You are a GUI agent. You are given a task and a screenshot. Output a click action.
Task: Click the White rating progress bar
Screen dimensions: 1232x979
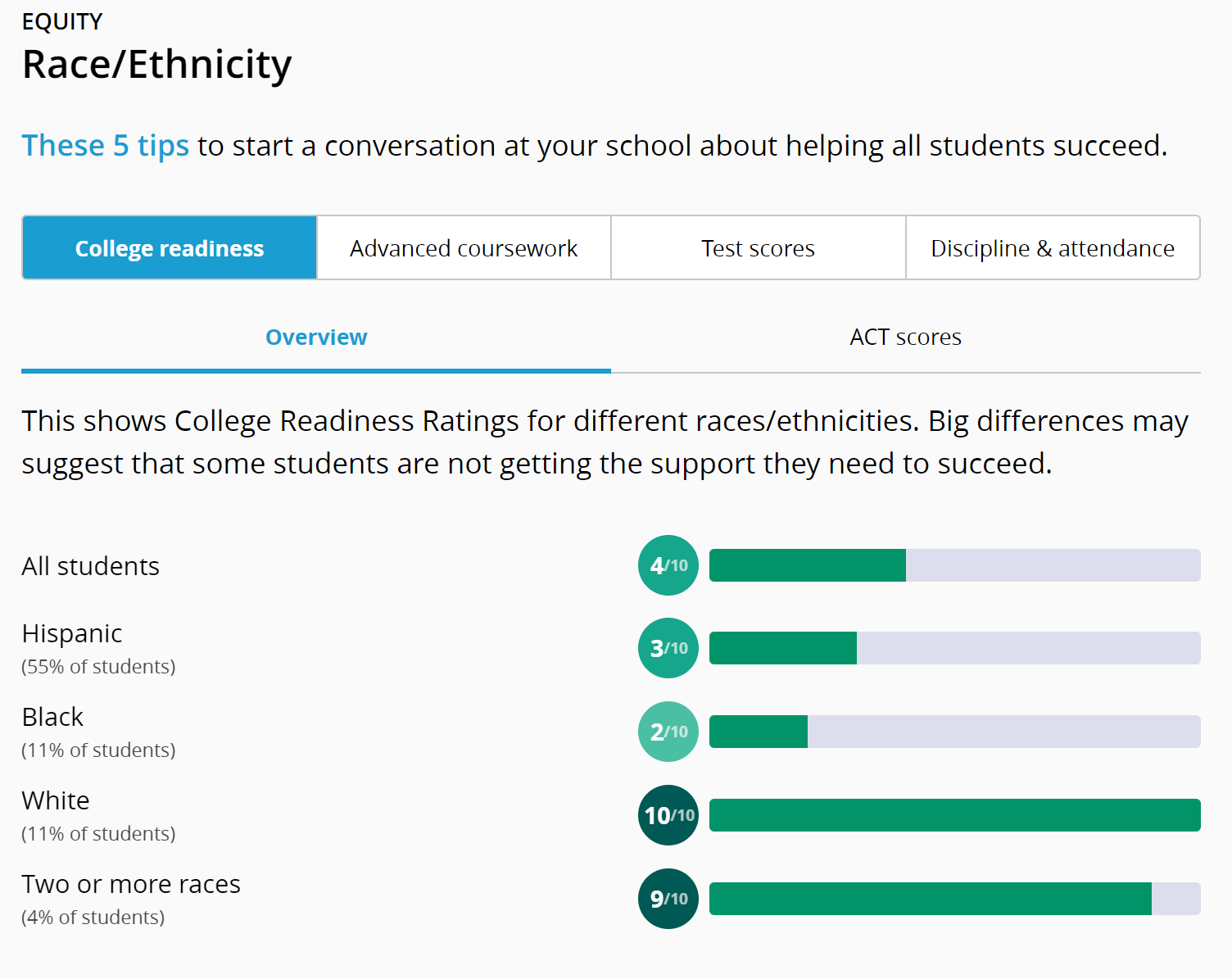pos(954,815)
